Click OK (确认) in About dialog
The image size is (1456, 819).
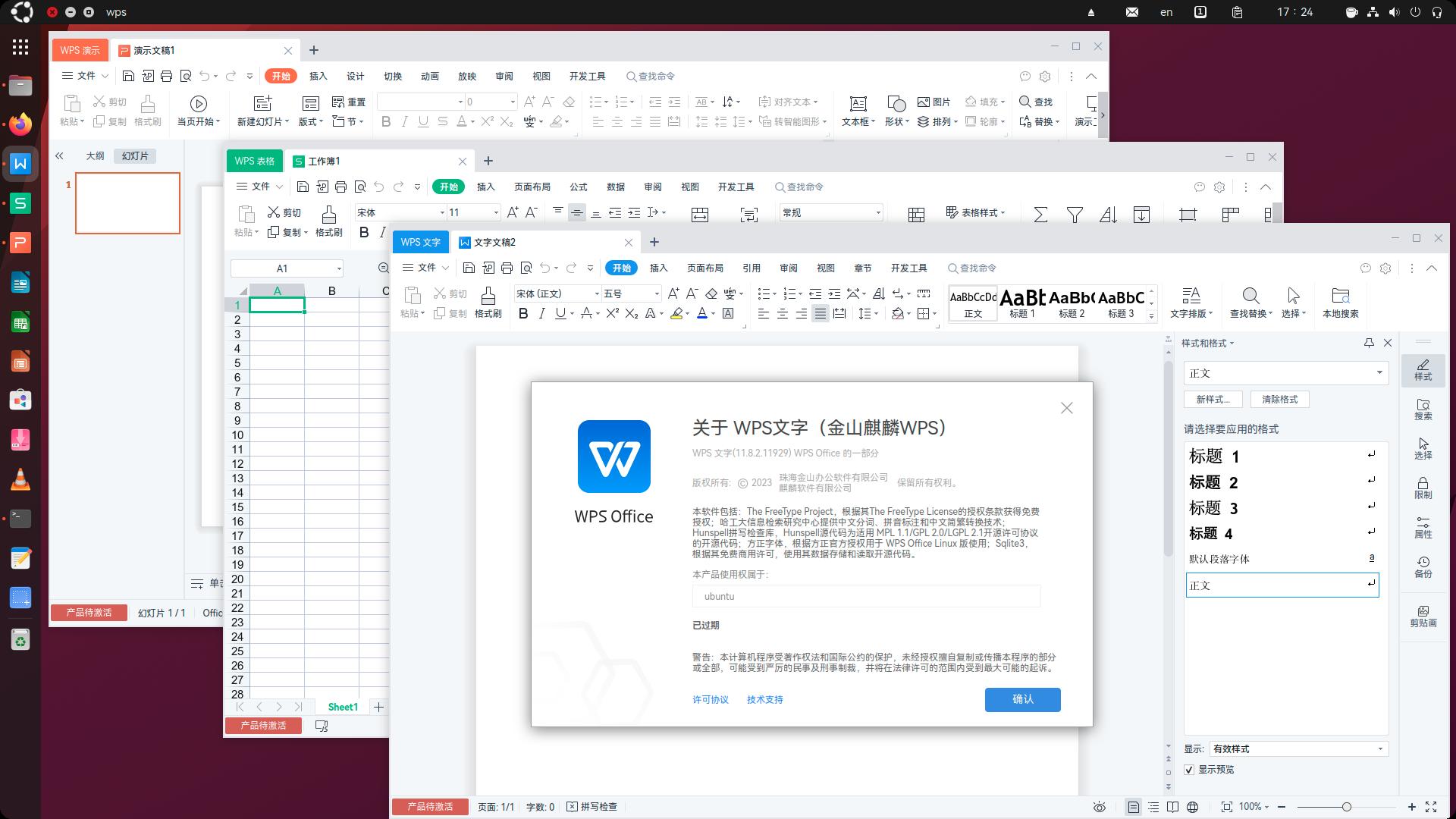point(1022,699)
